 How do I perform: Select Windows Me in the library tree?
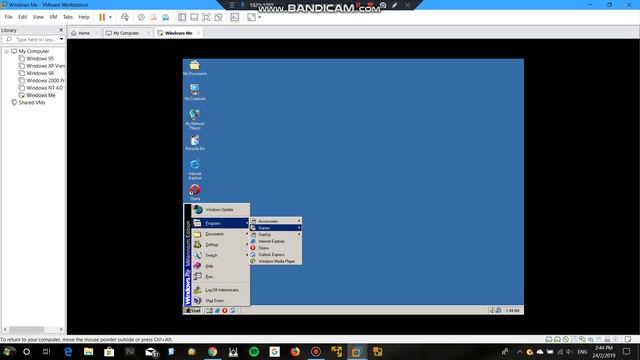(x=37, y=96)
